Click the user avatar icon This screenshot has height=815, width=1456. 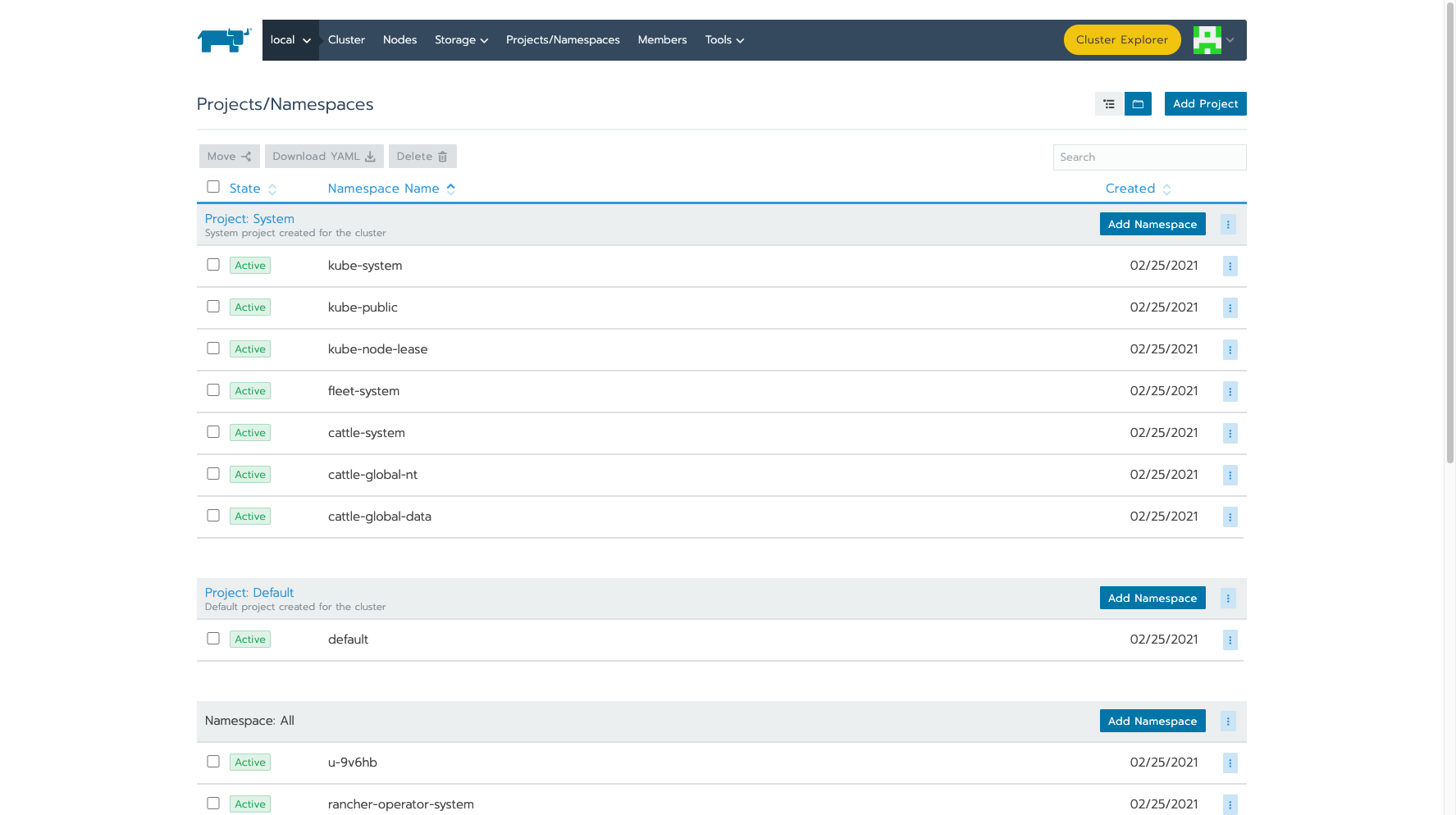[1206, 39]
